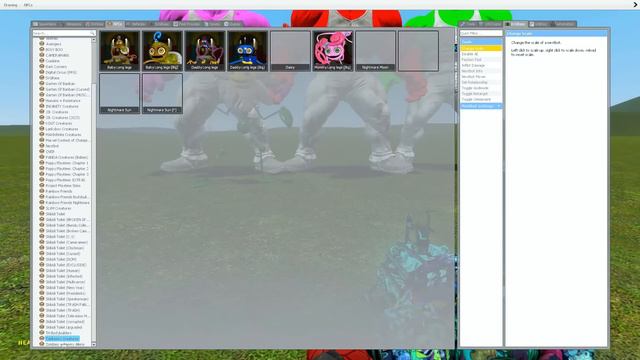Image resolution: width=640 pixels, height=360 pixels.
Task: Expand the Nextbot Settings section arrow
Action: click(499, 106)
